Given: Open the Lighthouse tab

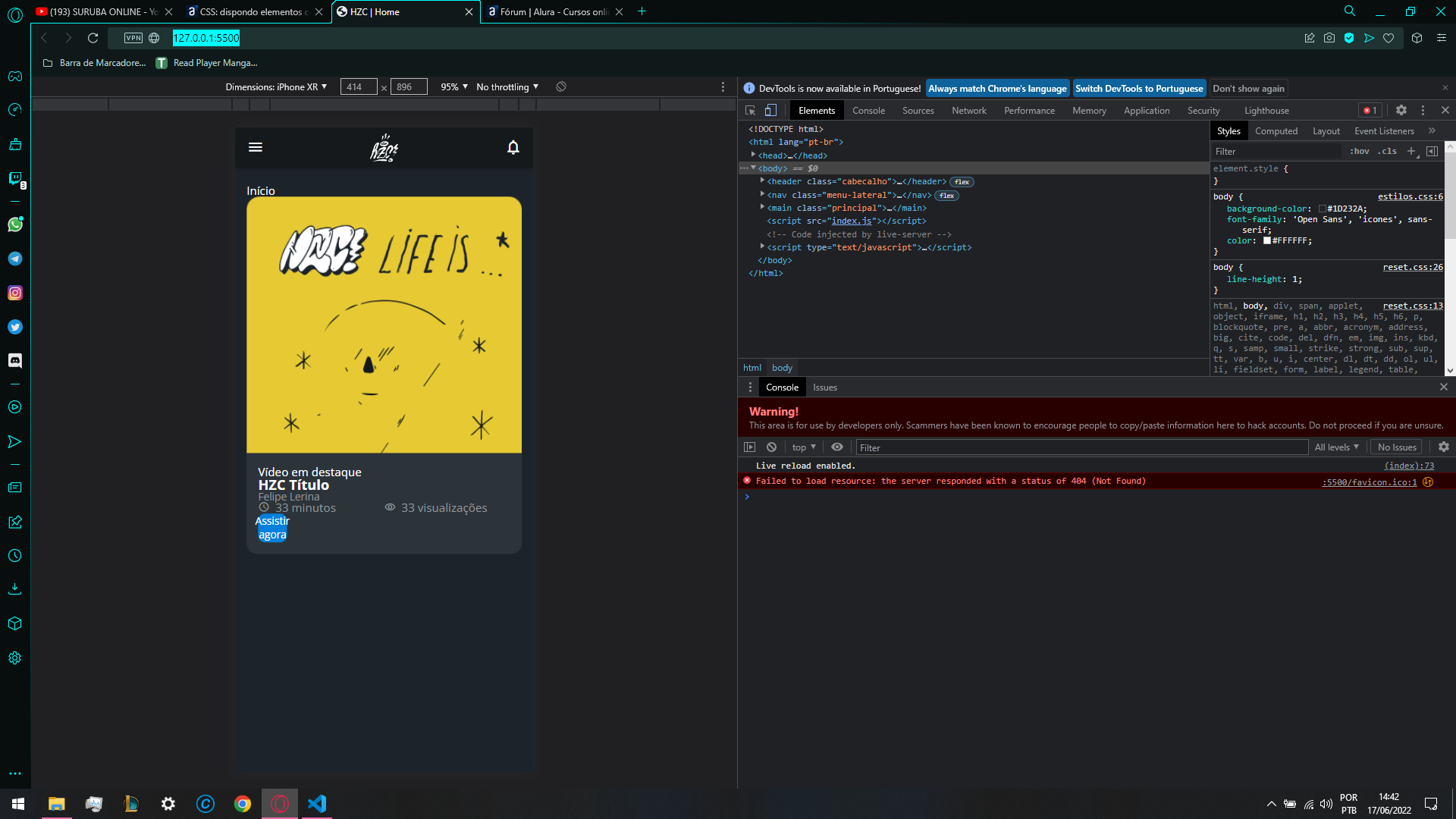Looking at the screenshot, I should pyautogui.click(x=1266, y=111).
